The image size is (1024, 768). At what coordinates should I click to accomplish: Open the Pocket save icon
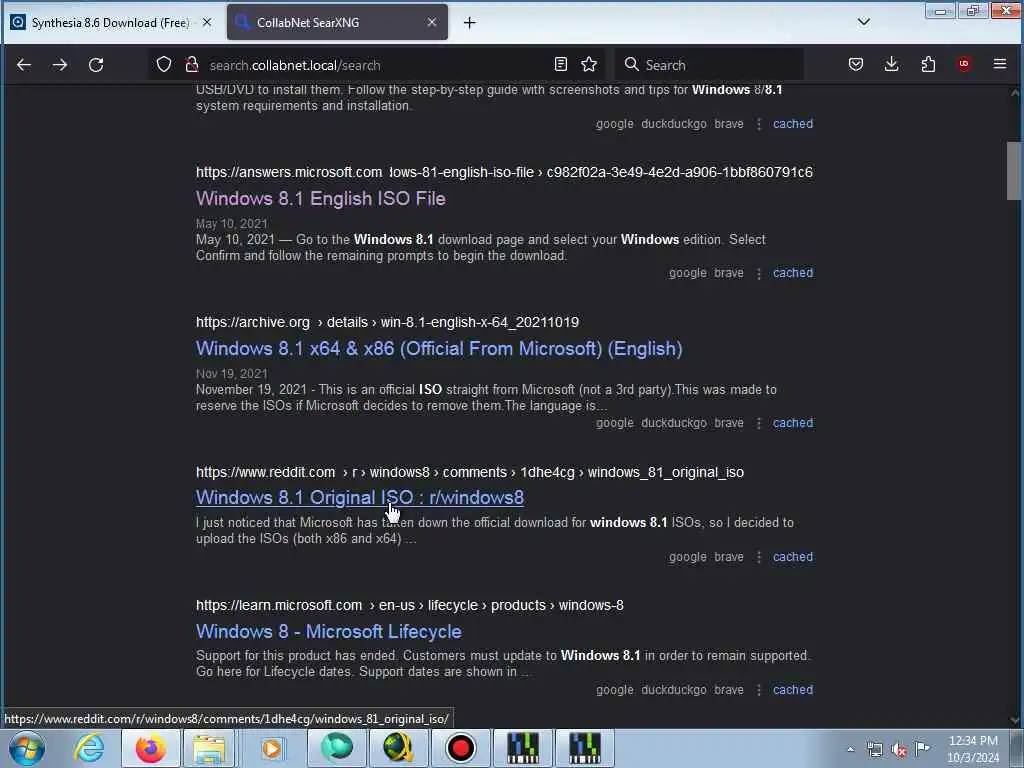tap(856, 64)
